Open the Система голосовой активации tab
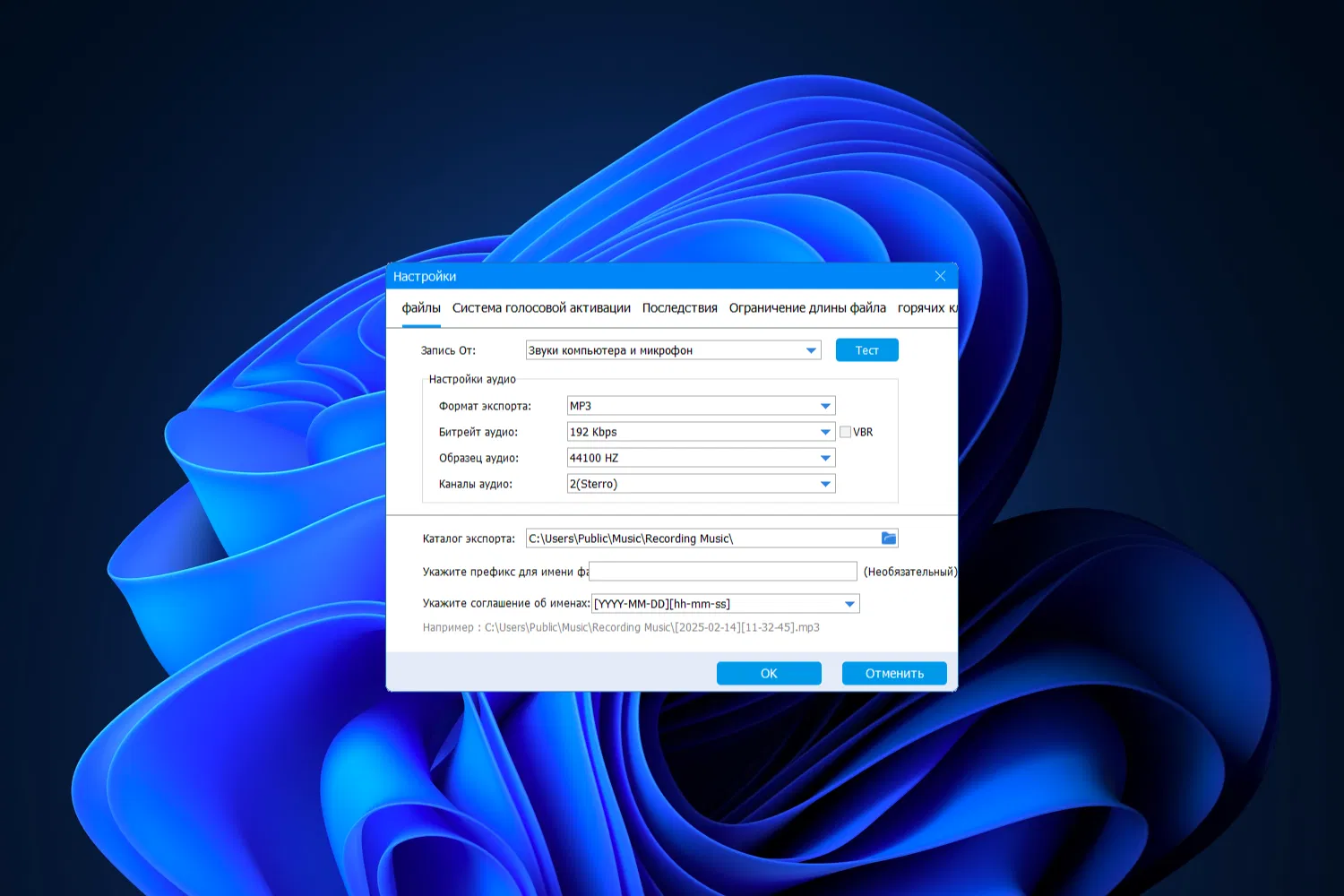Image resolution: width=1344 pixels, height=896 pixels. pyautogui.click(x=541, y=308)
